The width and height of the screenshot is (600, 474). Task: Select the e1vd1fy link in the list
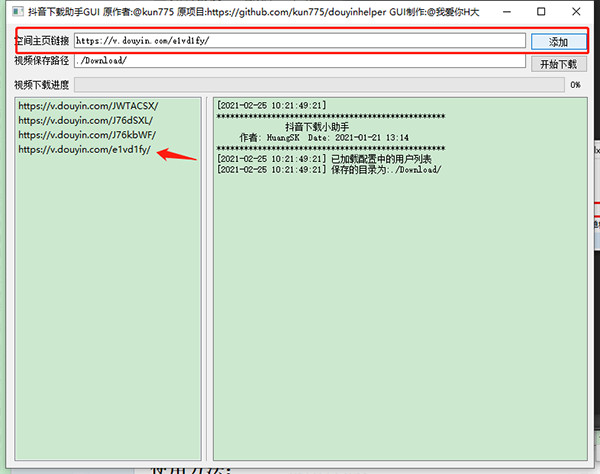(x=84, y=150)
